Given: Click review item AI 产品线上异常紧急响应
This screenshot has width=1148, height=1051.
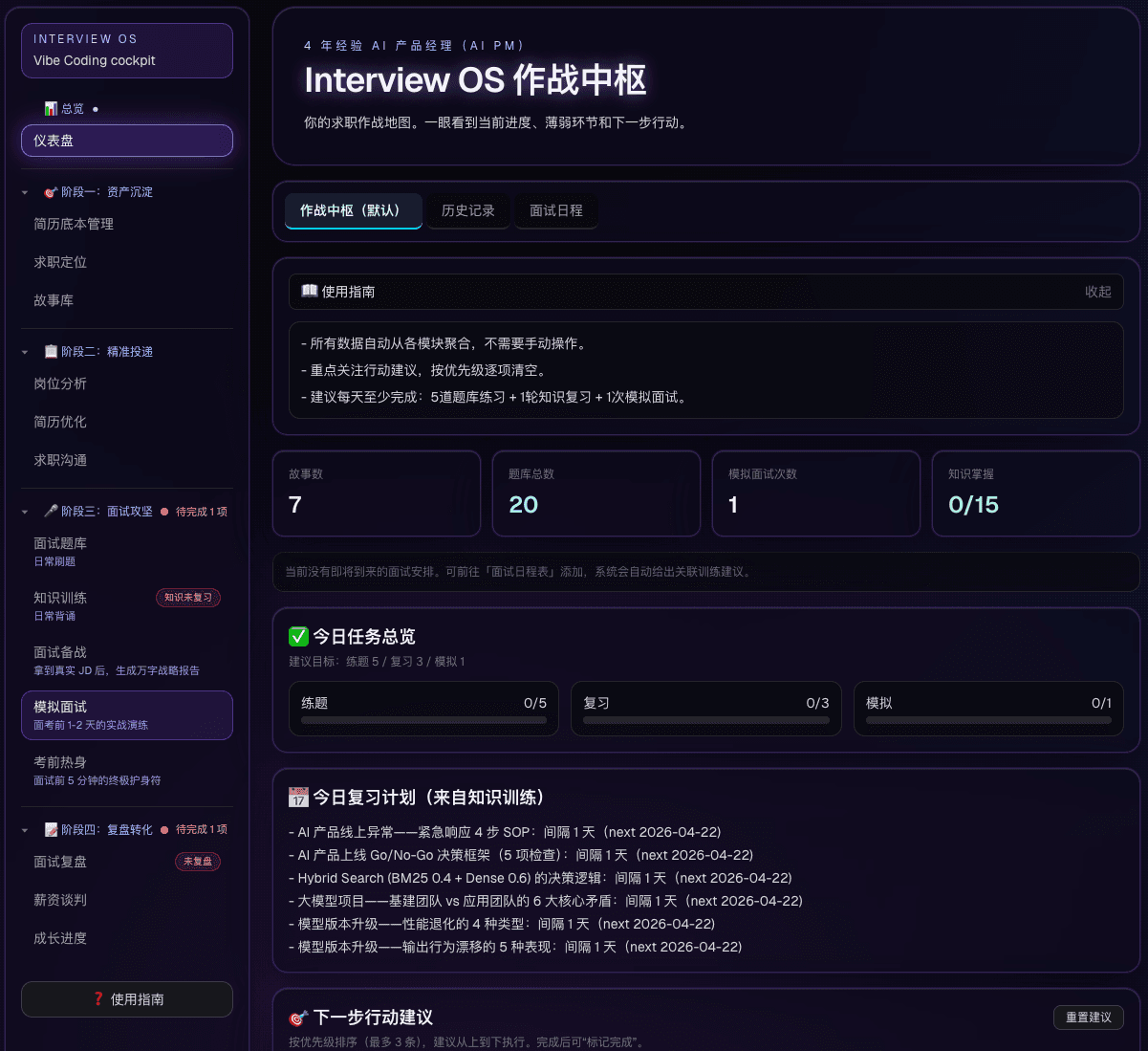Looking at the screenshot, I should tap(505, 832).
